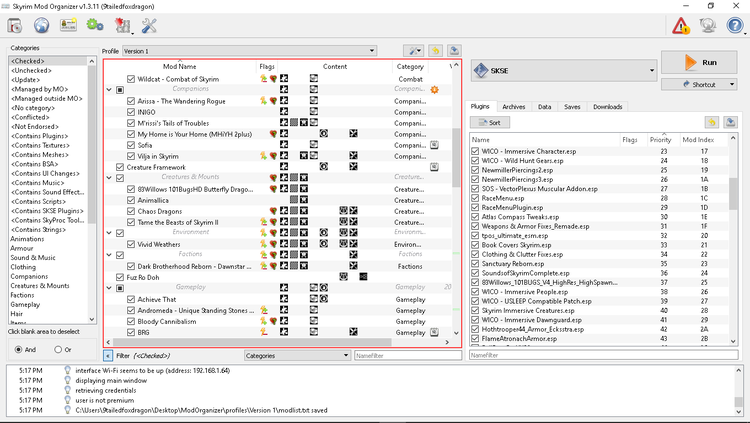Switch to the Plugins tab

pos(480,106)
